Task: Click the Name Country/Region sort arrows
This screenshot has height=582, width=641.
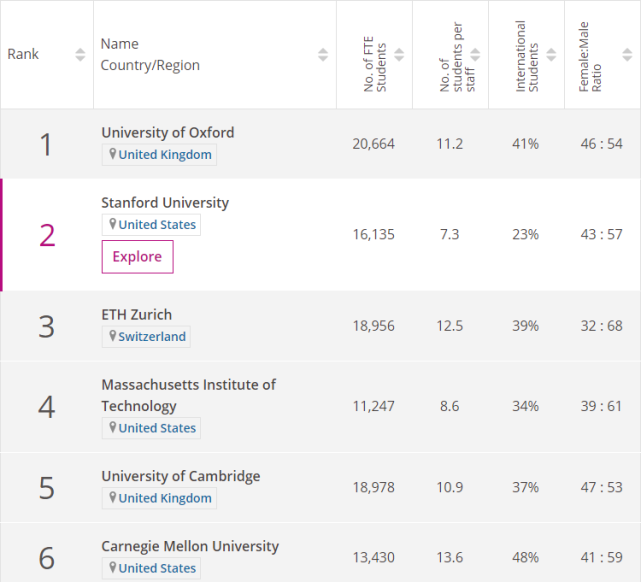Action: point(322,55)
